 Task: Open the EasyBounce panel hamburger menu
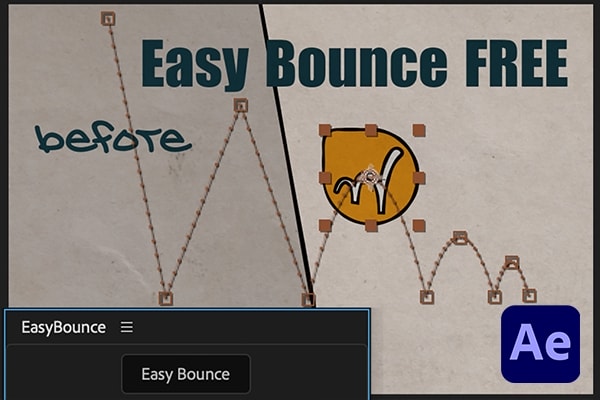(127, 327)
